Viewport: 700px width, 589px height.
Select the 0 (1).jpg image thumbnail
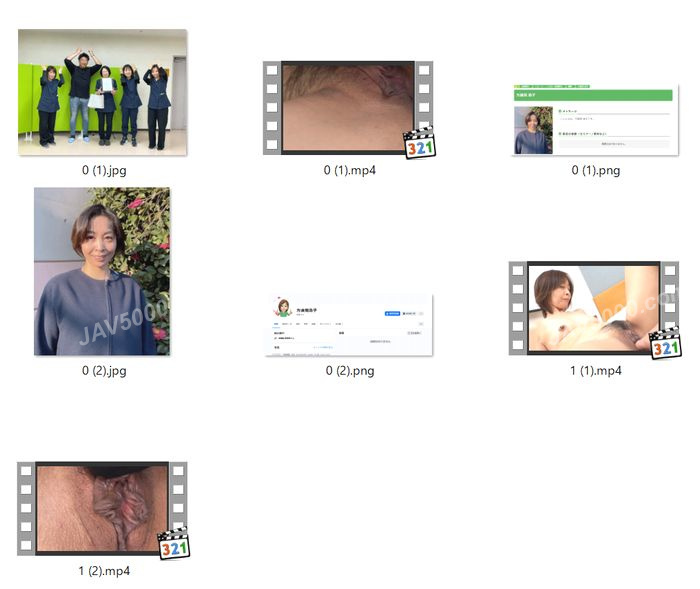(x=102, y=92)
